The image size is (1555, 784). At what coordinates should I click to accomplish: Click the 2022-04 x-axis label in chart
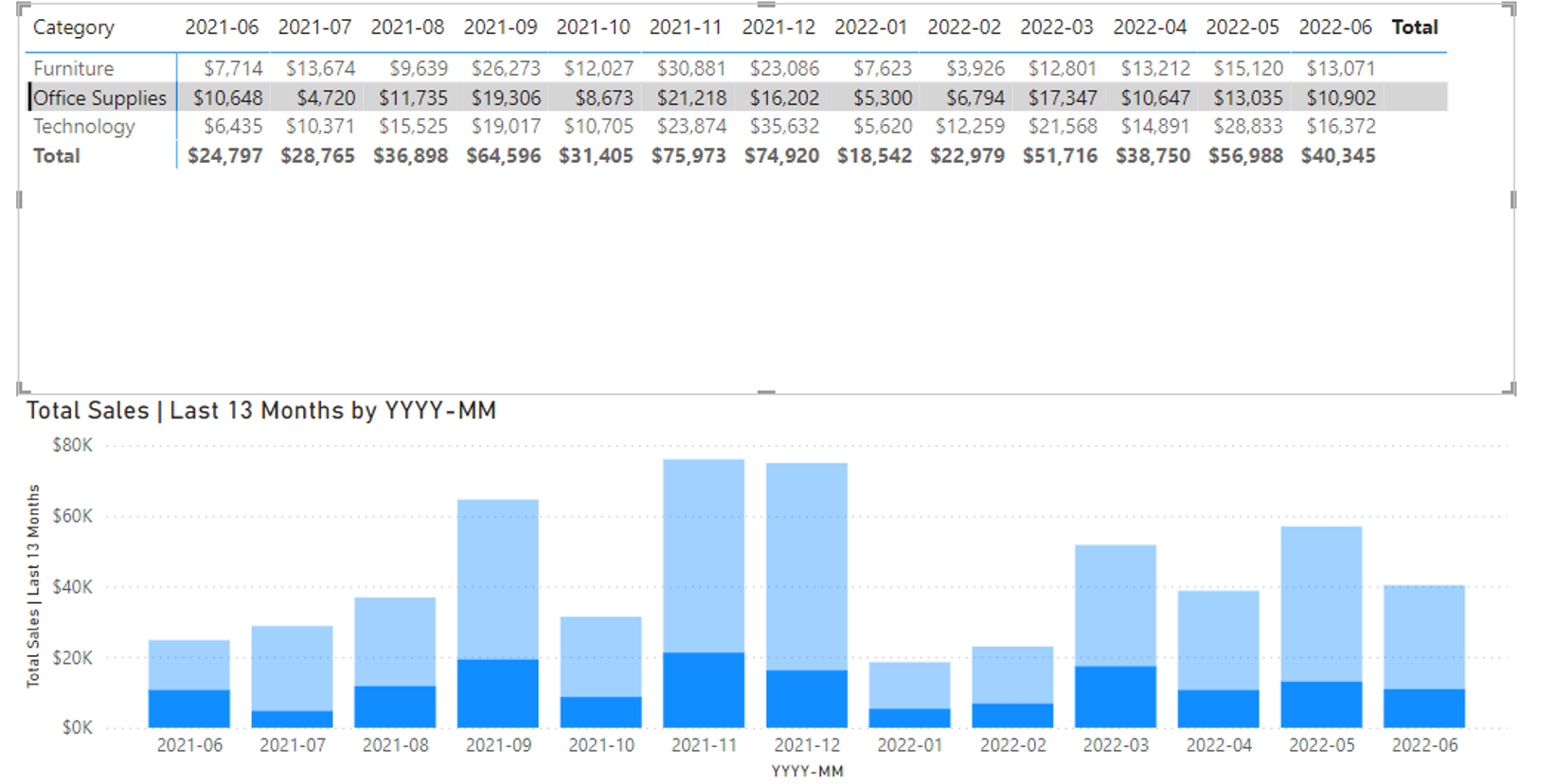click(1219, 745)
